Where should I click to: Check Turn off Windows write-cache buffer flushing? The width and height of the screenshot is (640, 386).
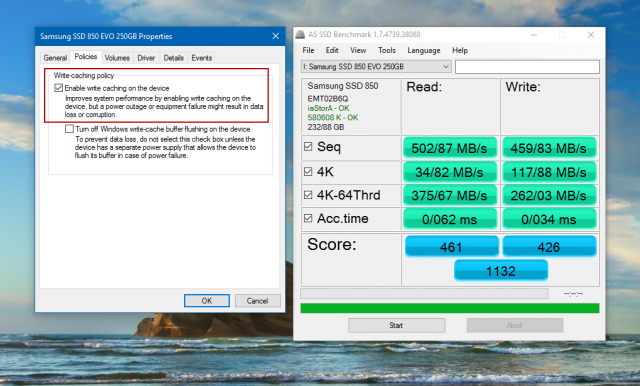(69, 129)
